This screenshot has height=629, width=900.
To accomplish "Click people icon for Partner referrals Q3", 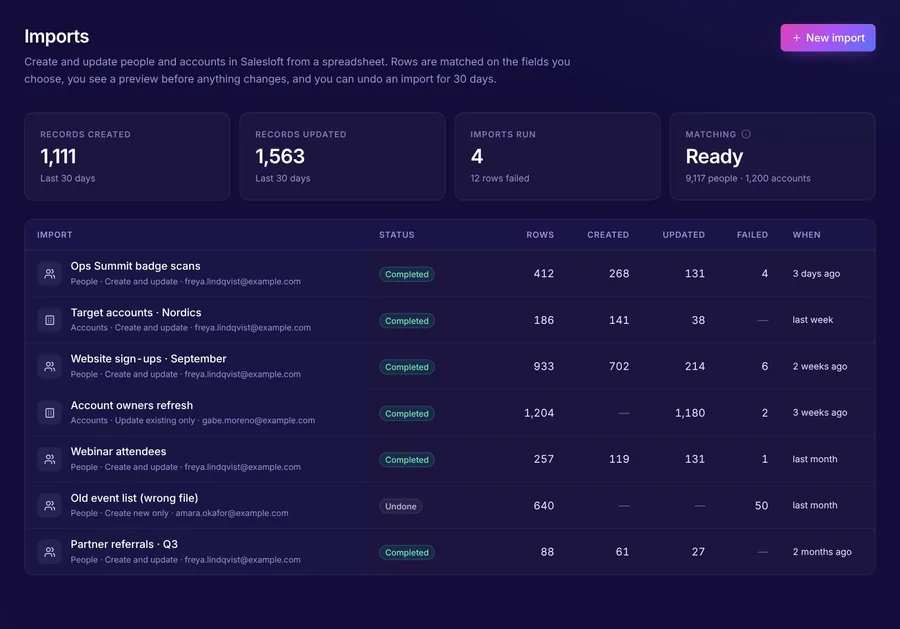I will click(50, 552).
